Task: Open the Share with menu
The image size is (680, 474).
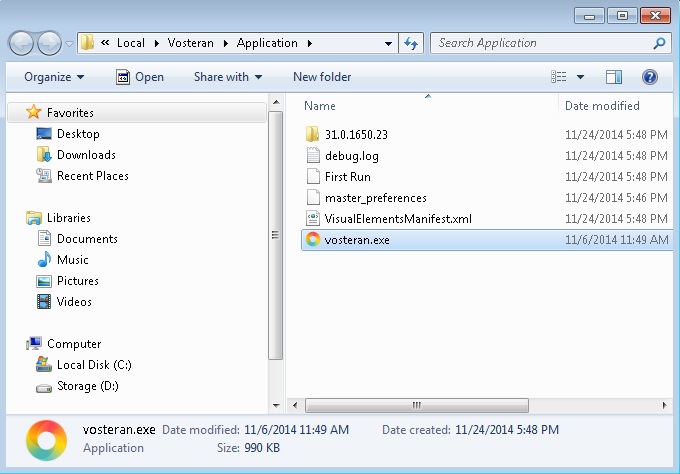Action: (228, 77)
